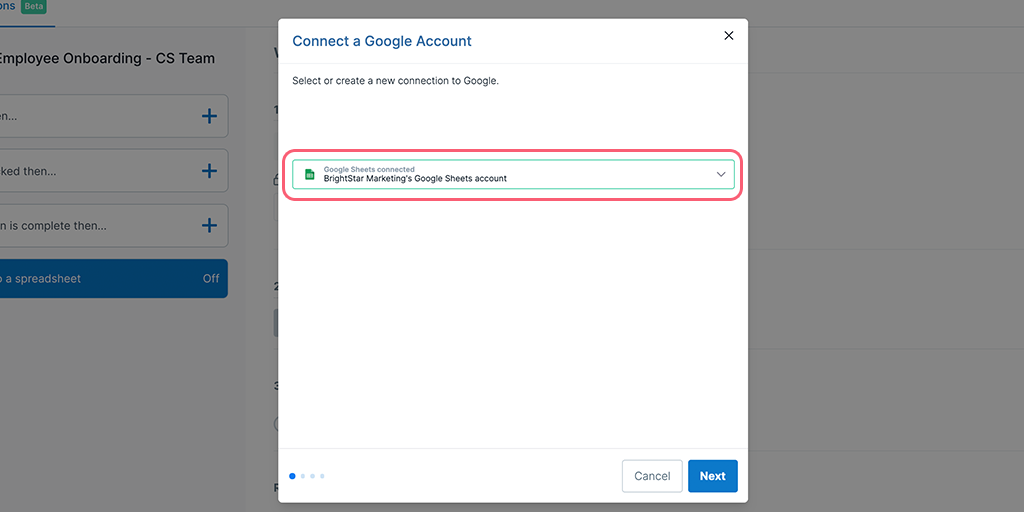Screen dimensions: 1024x512
Task: Click the Next button
Action: pyautogui.click(x=712, y=476)
